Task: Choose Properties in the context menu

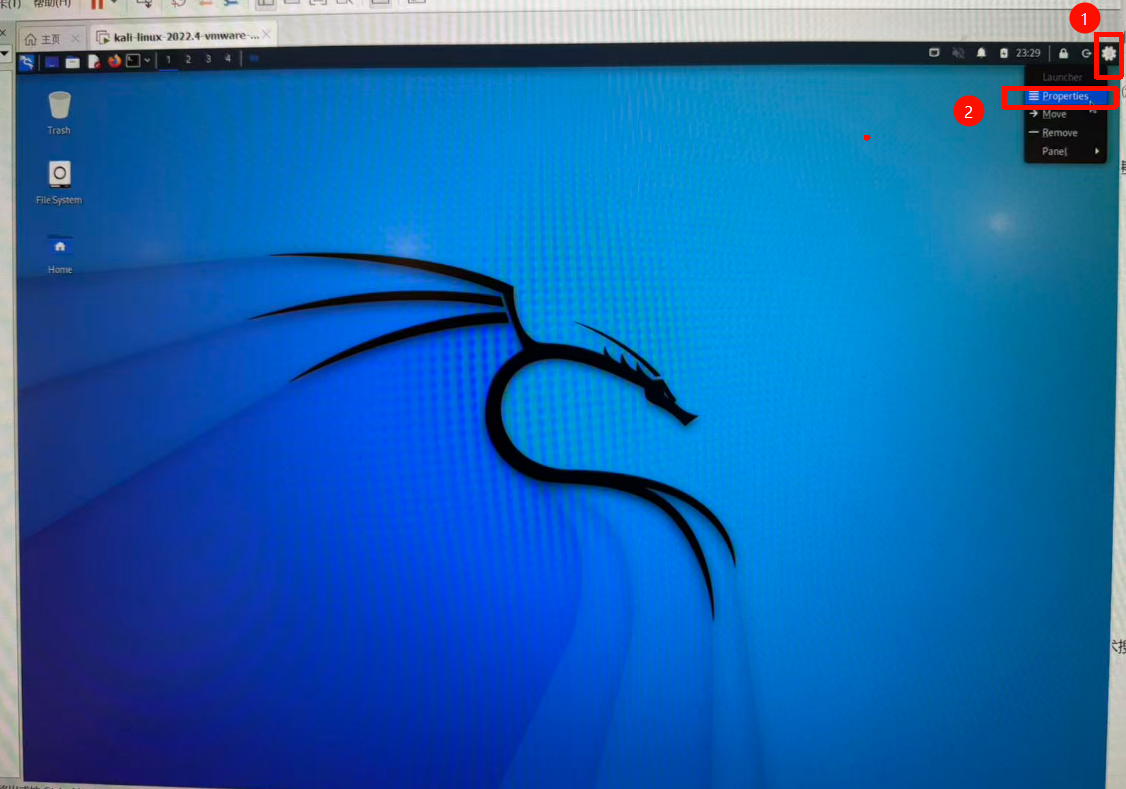Action: point(1065,96)
